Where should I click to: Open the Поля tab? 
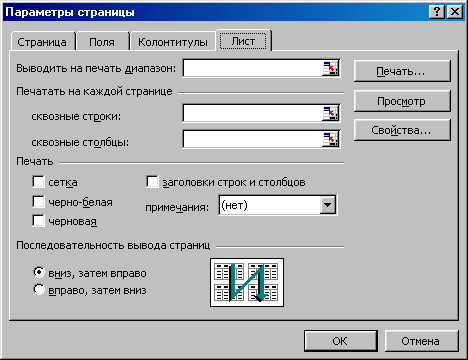click(102, 42)
